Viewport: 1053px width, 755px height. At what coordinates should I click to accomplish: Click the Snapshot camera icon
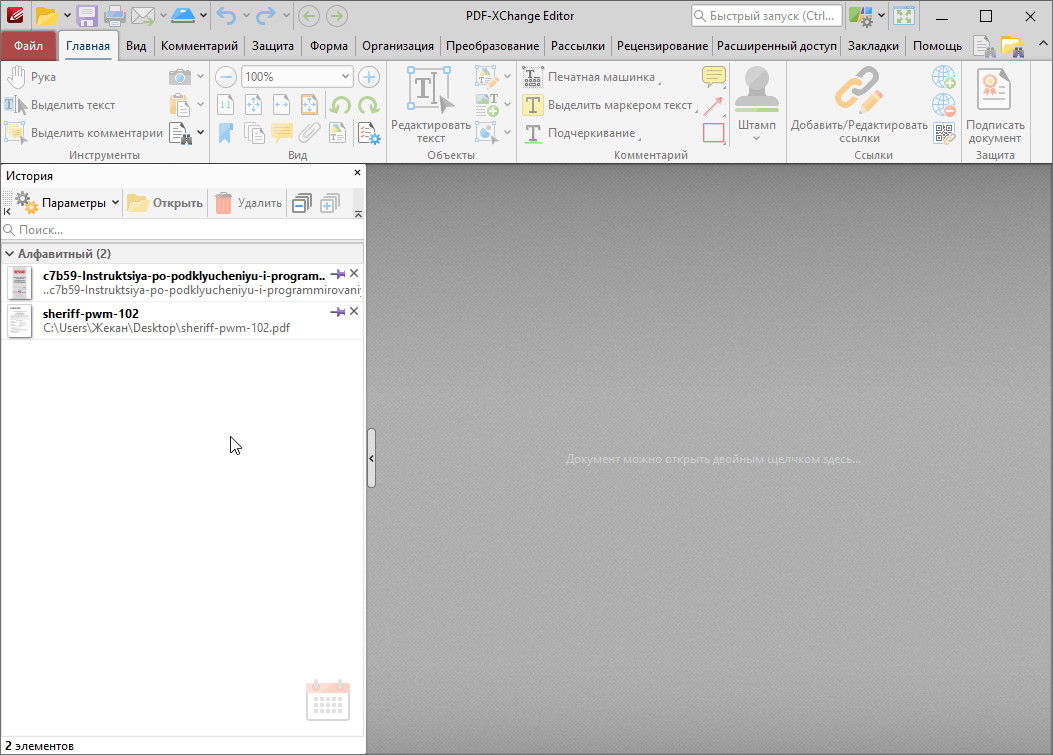point(179,77)
